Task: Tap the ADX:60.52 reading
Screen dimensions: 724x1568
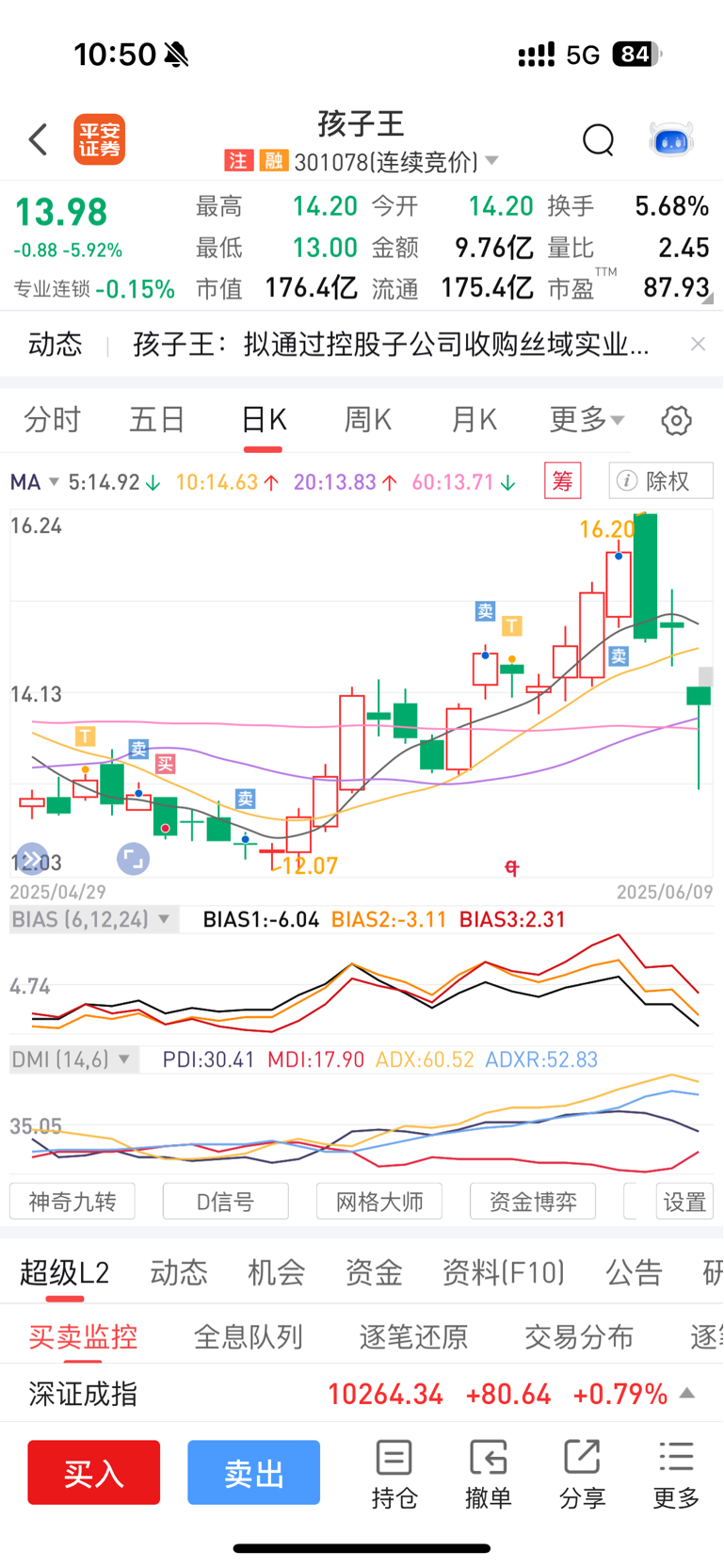Action: coord(425,1059)
